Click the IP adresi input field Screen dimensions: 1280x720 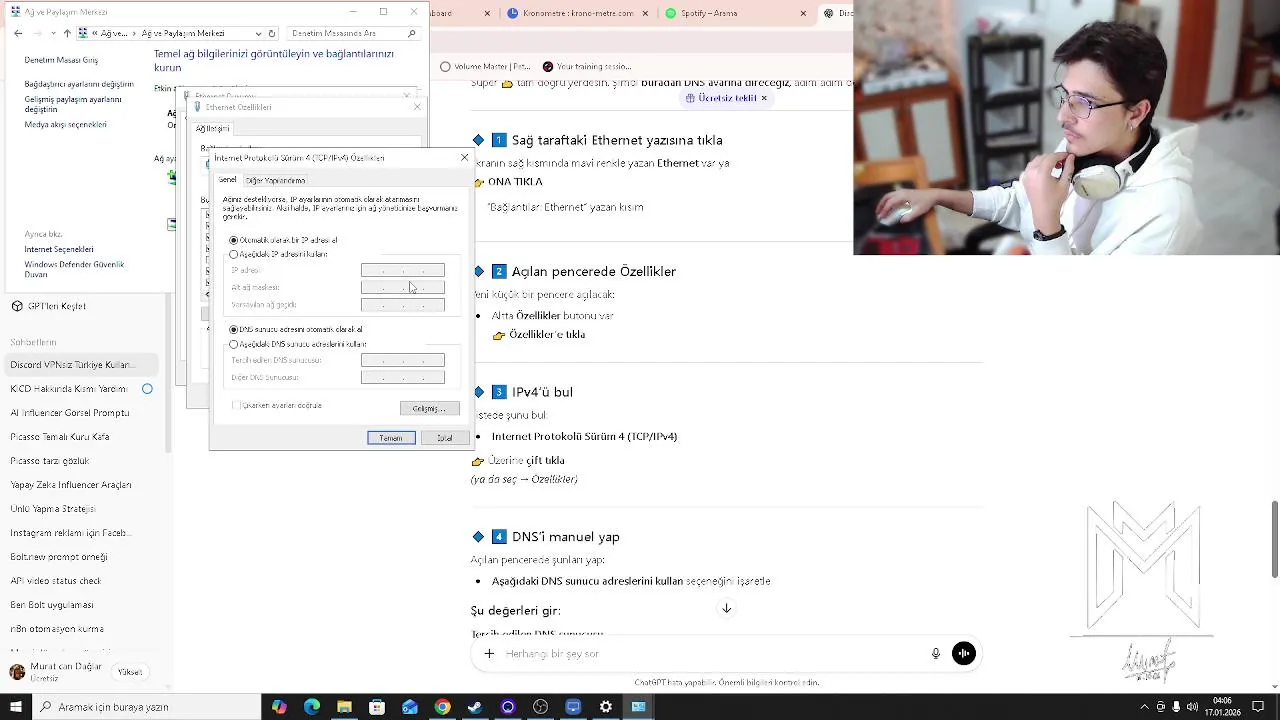tap(402, 270)
